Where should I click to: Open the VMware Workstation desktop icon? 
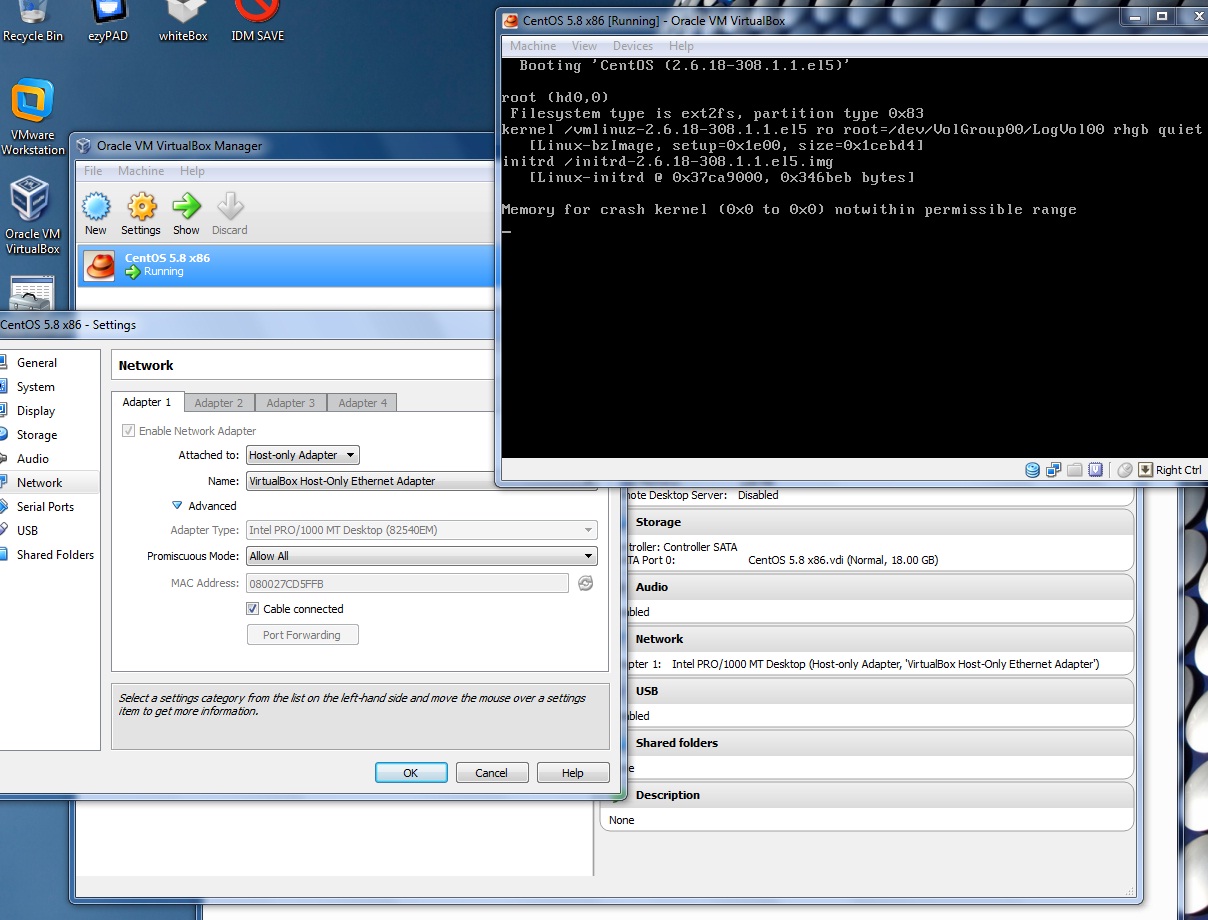tap(32, 118)
